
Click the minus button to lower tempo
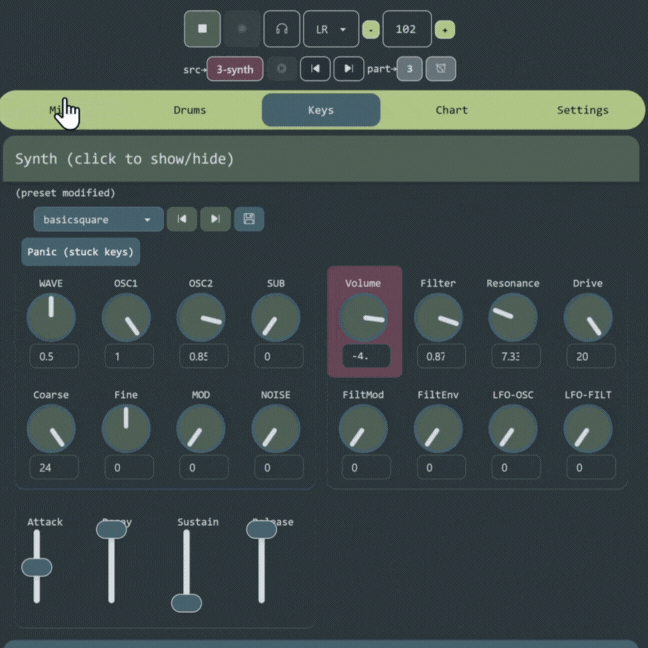click(371, 30)
